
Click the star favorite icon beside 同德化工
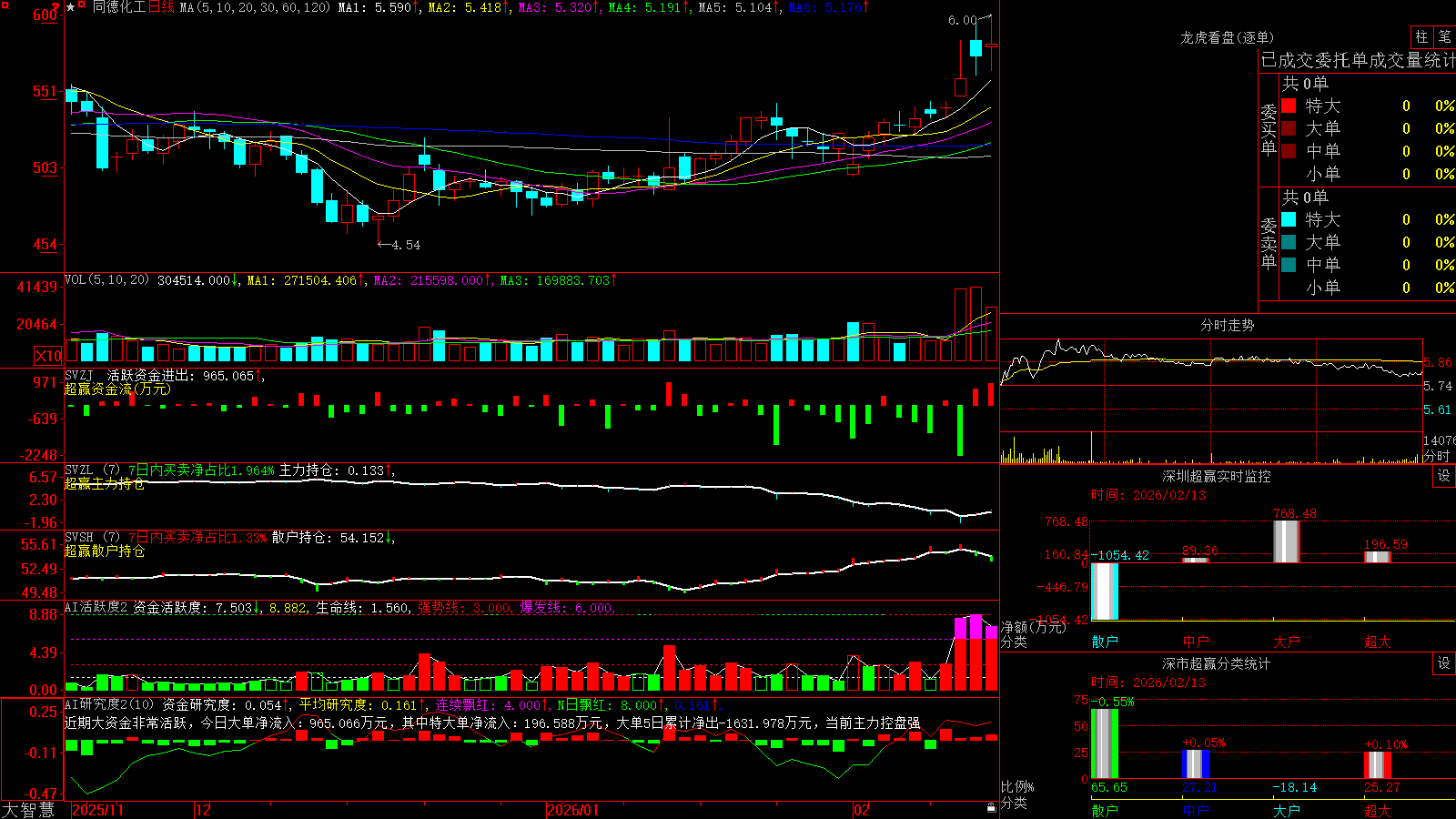point(71,7)
